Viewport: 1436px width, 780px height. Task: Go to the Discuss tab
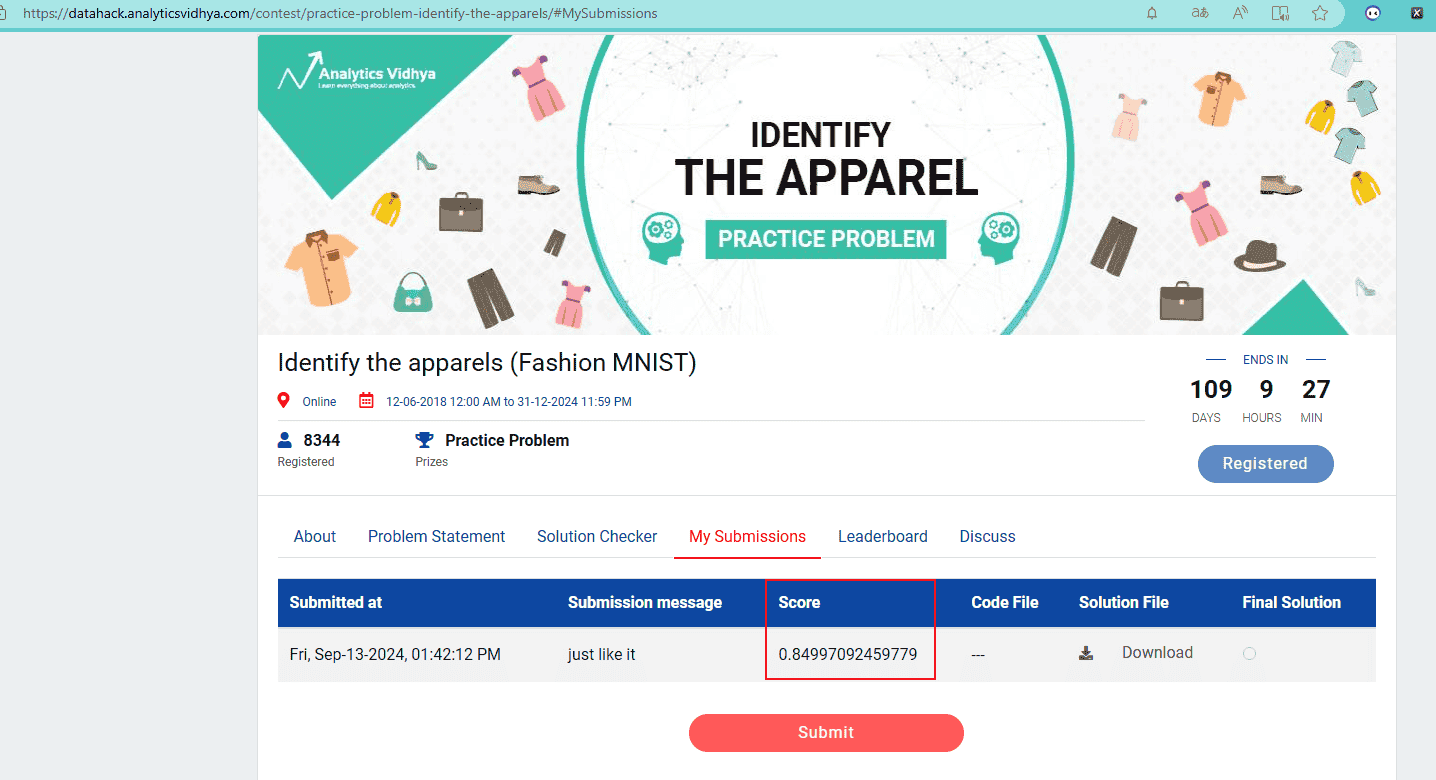[x=987, y=537]
